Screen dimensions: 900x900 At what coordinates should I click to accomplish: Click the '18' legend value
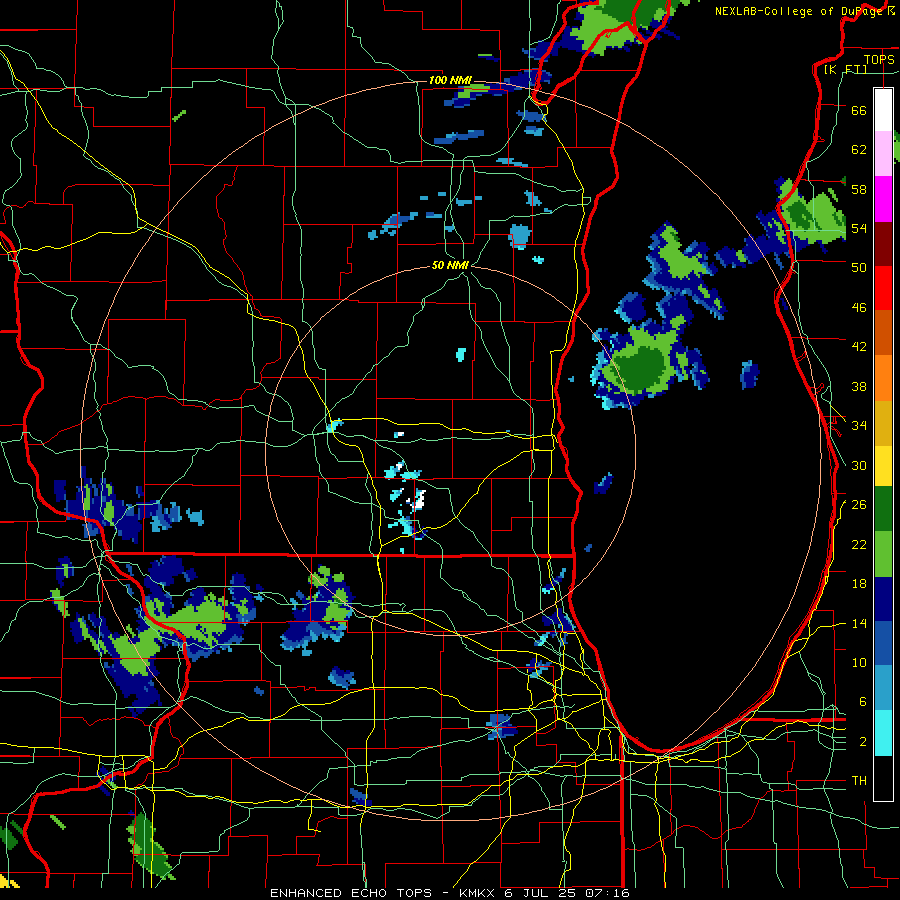pos(859,584)
